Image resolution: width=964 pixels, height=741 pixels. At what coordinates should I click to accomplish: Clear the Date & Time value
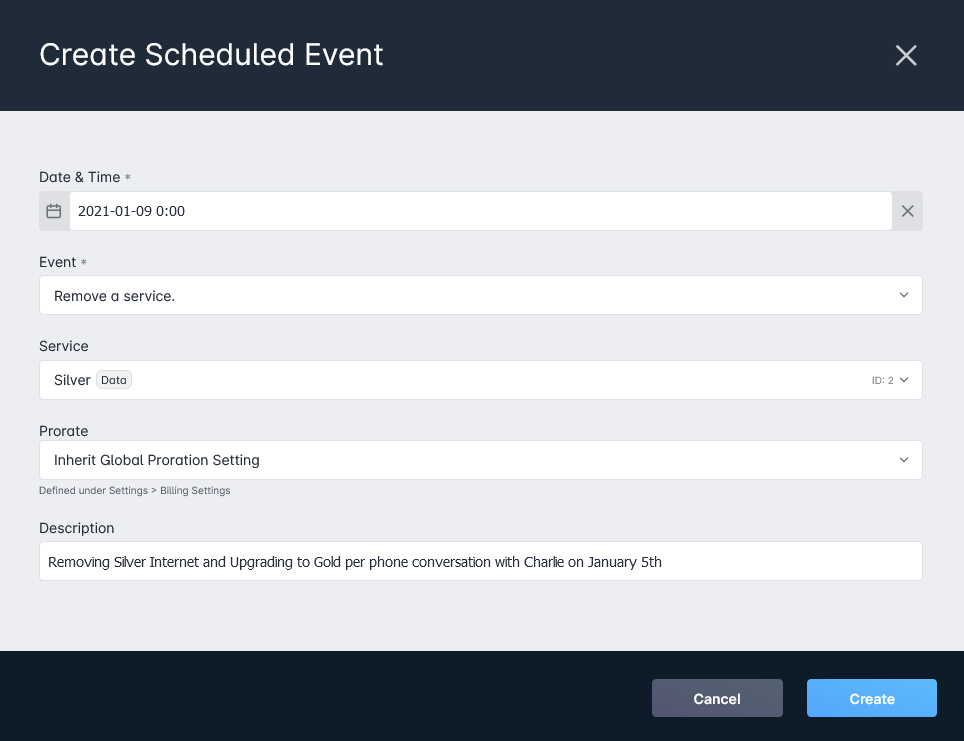tap(907, 211)
